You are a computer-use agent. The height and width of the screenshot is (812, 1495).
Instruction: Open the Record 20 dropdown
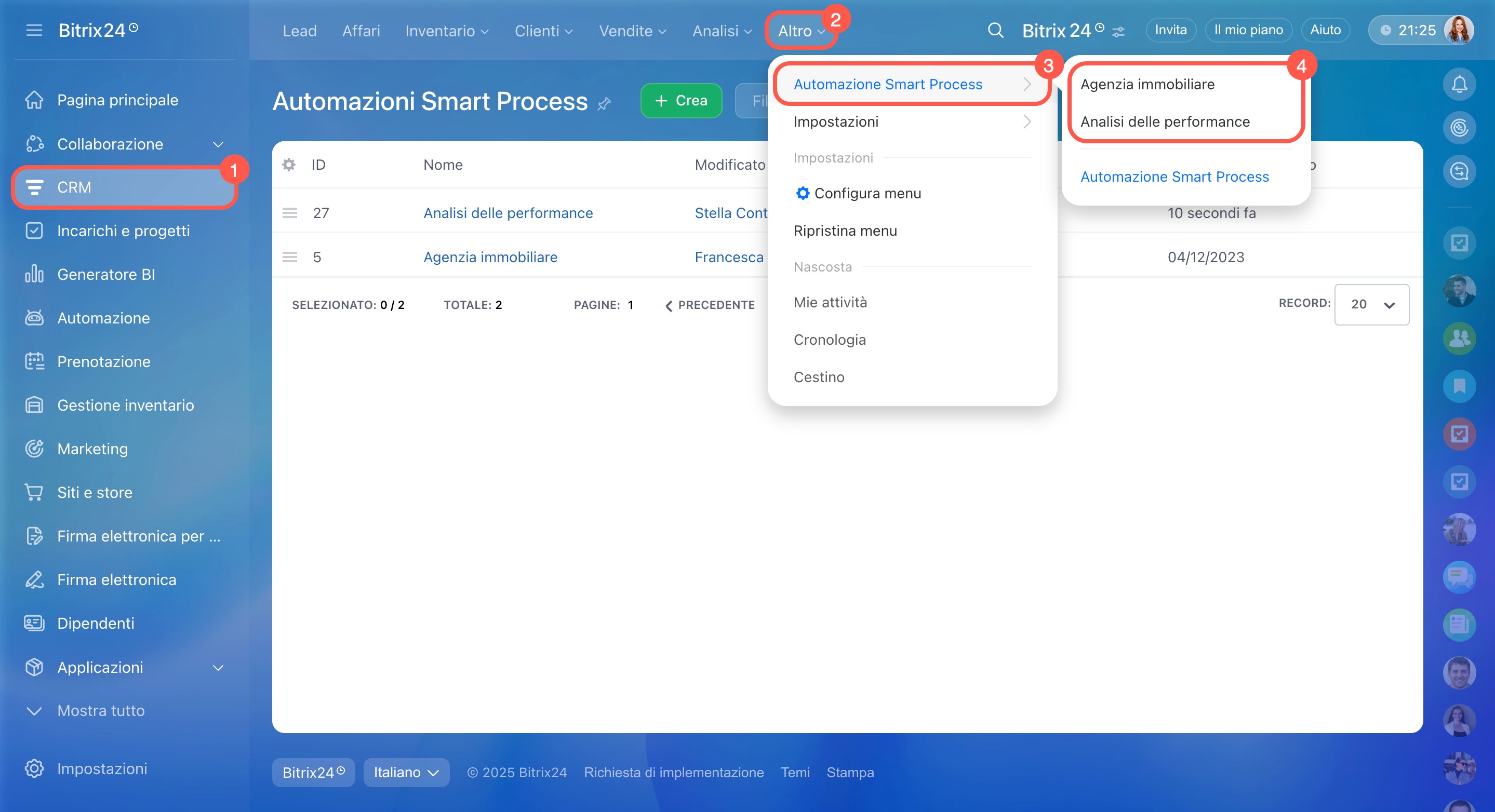[1371, 304]
